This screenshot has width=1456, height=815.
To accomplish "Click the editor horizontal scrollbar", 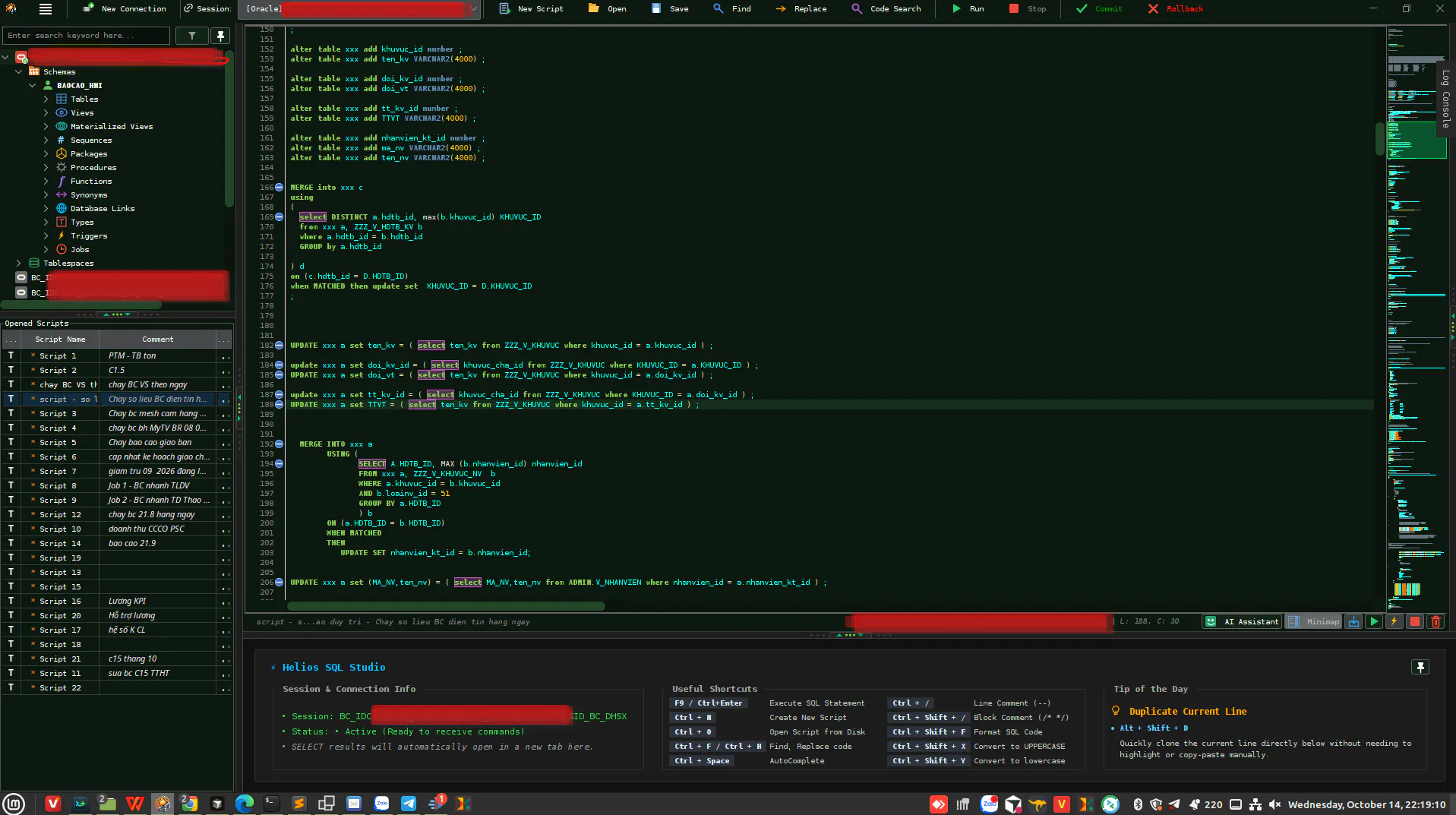I will click(x=446, y=606).
